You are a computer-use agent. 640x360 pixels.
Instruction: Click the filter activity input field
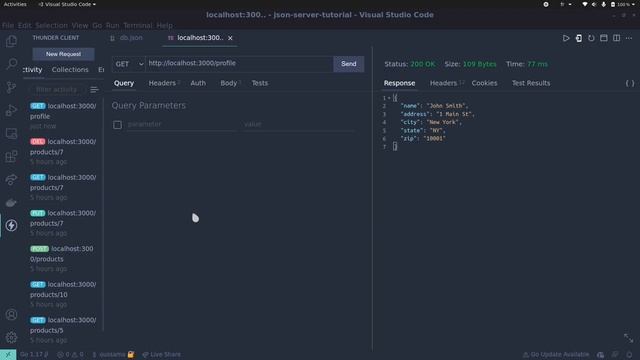[56, 89]
